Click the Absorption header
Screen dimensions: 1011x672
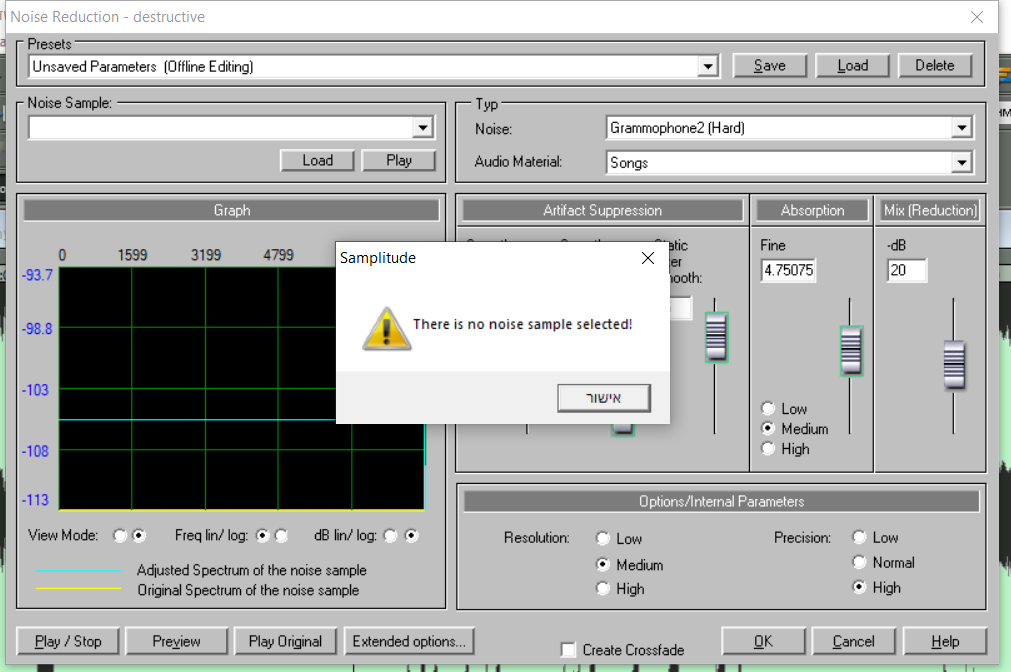pos(812,210)
